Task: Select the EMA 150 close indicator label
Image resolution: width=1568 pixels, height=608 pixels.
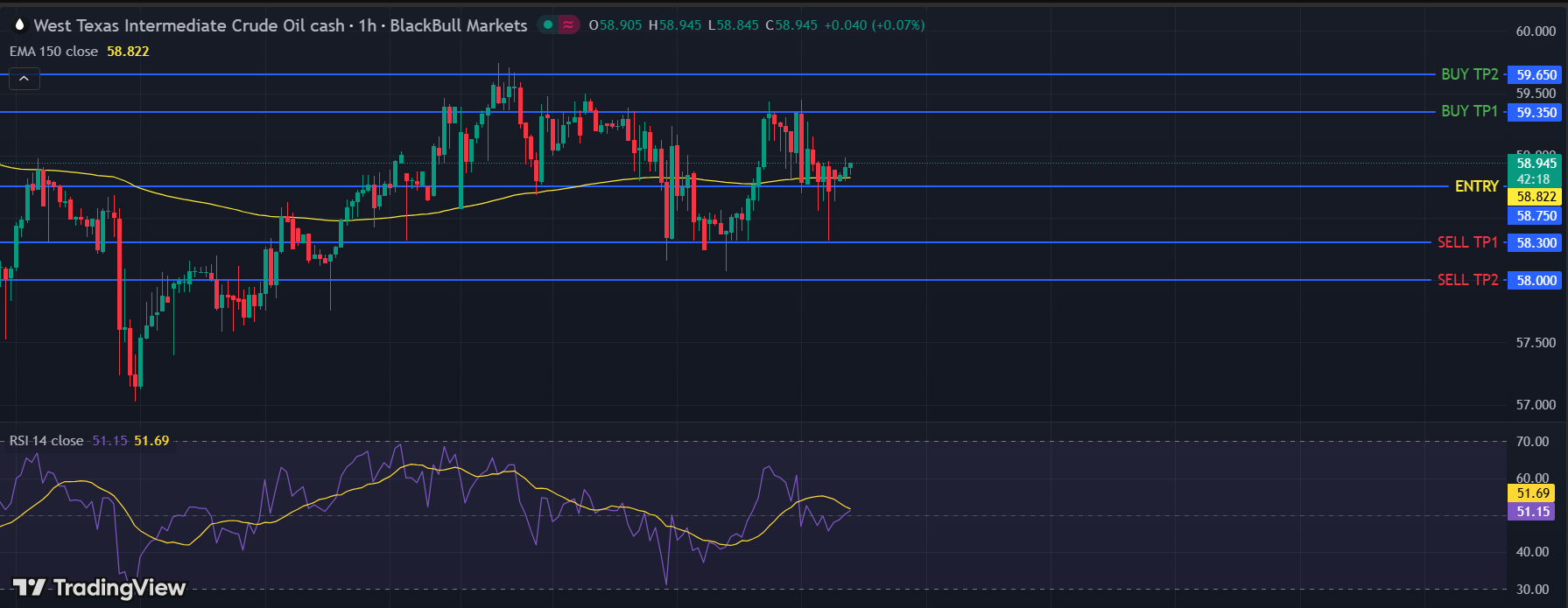Action: 53,52
